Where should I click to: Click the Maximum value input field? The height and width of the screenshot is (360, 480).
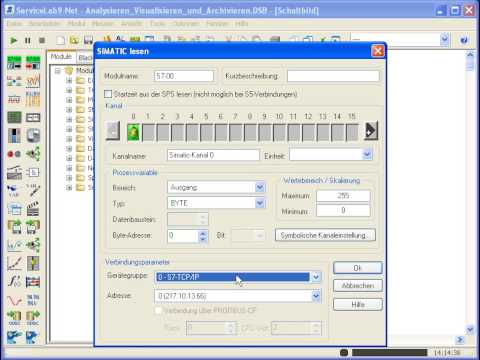click(343, 196)
